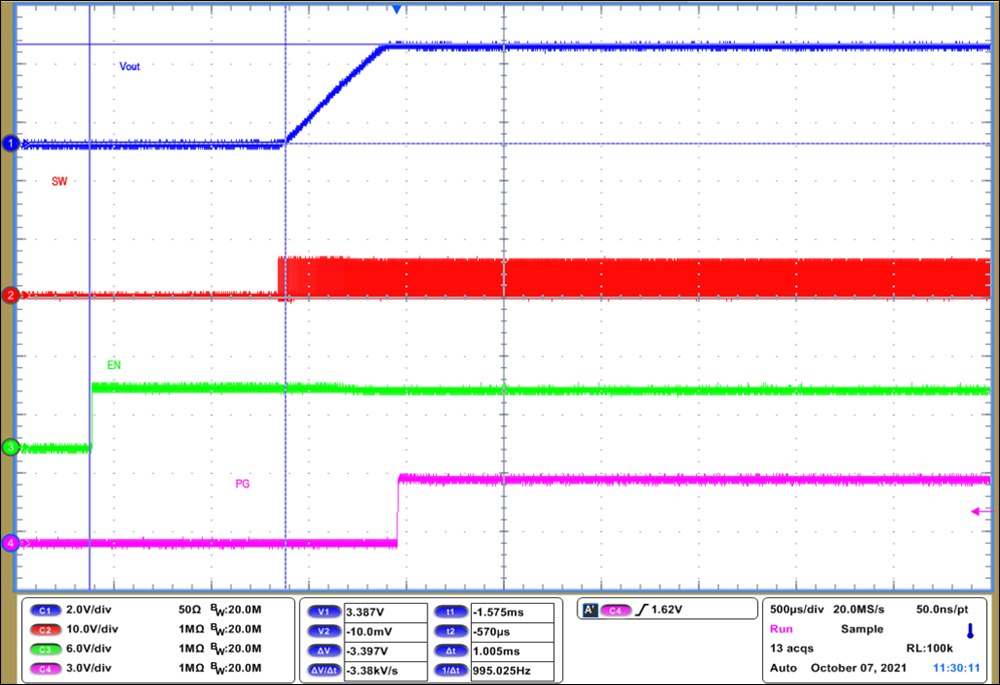Click the trigger position marker above the graticule
This screenshot has width=1000, height=685.
click(x=397, y=8)
